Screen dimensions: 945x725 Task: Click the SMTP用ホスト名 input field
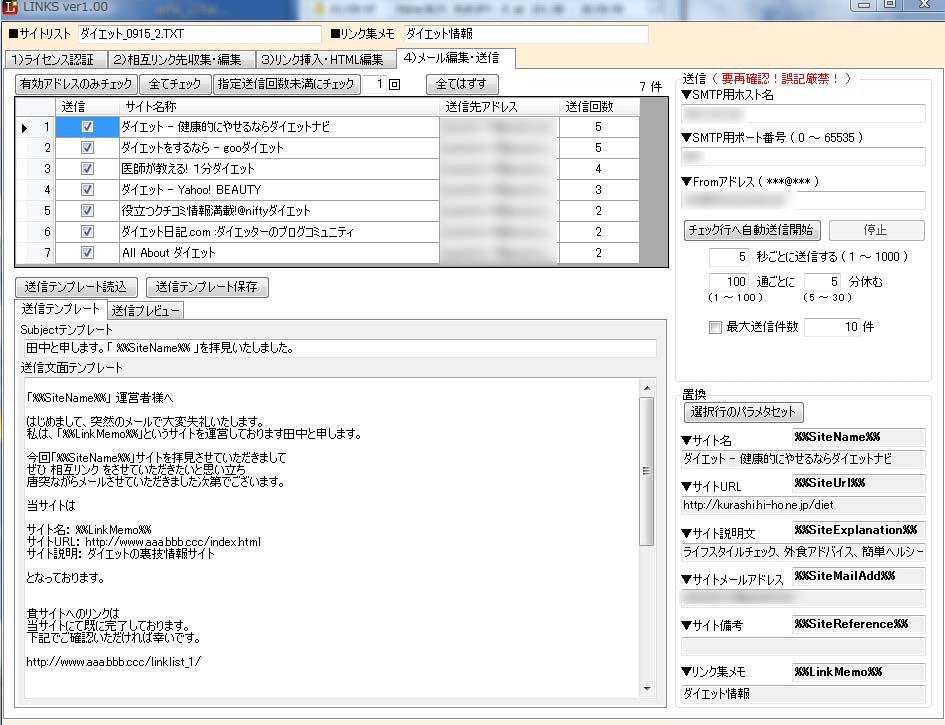point(803,113)
